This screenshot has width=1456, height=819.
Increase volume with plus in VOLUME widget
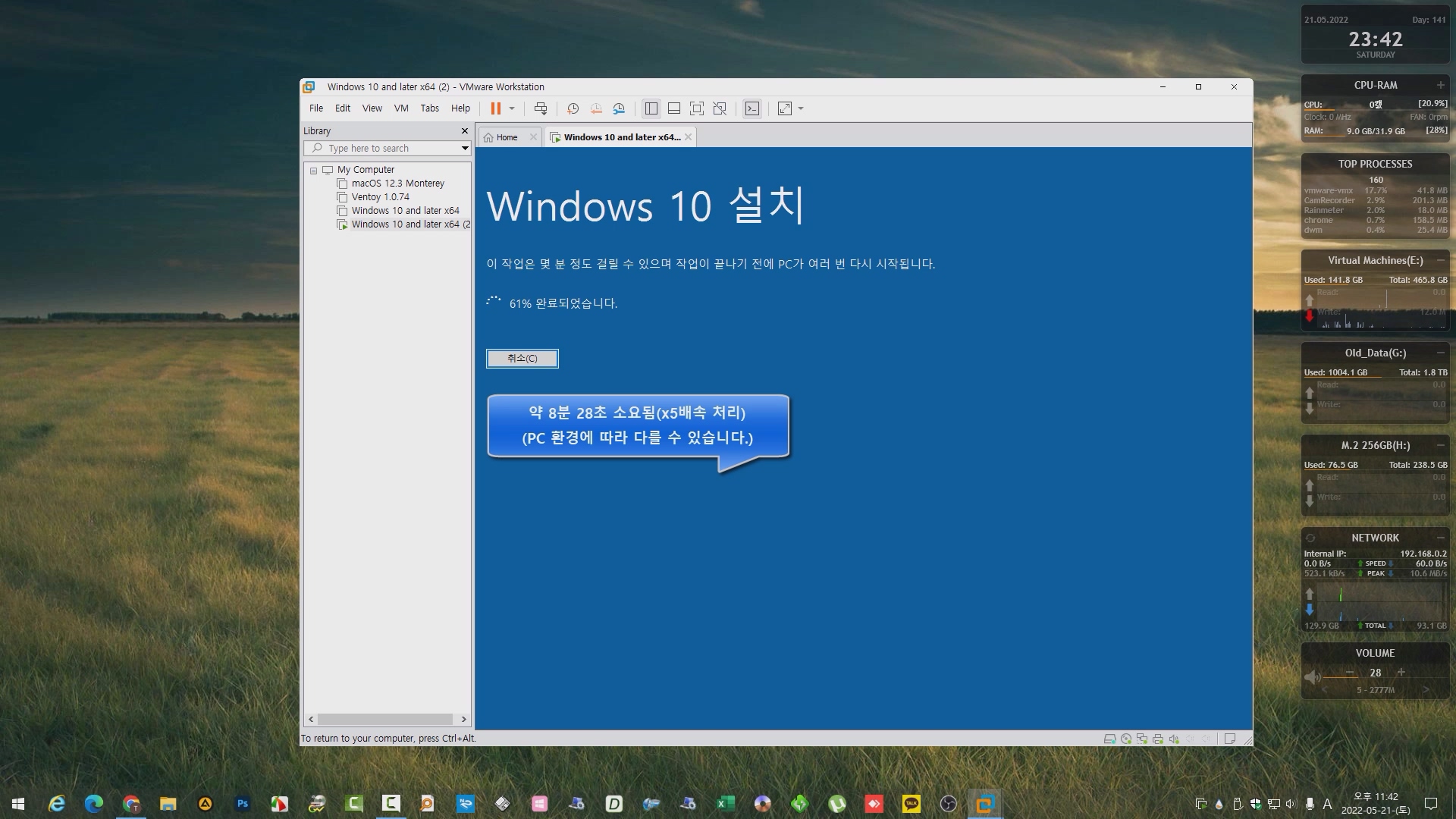(x=1401, y=673)
